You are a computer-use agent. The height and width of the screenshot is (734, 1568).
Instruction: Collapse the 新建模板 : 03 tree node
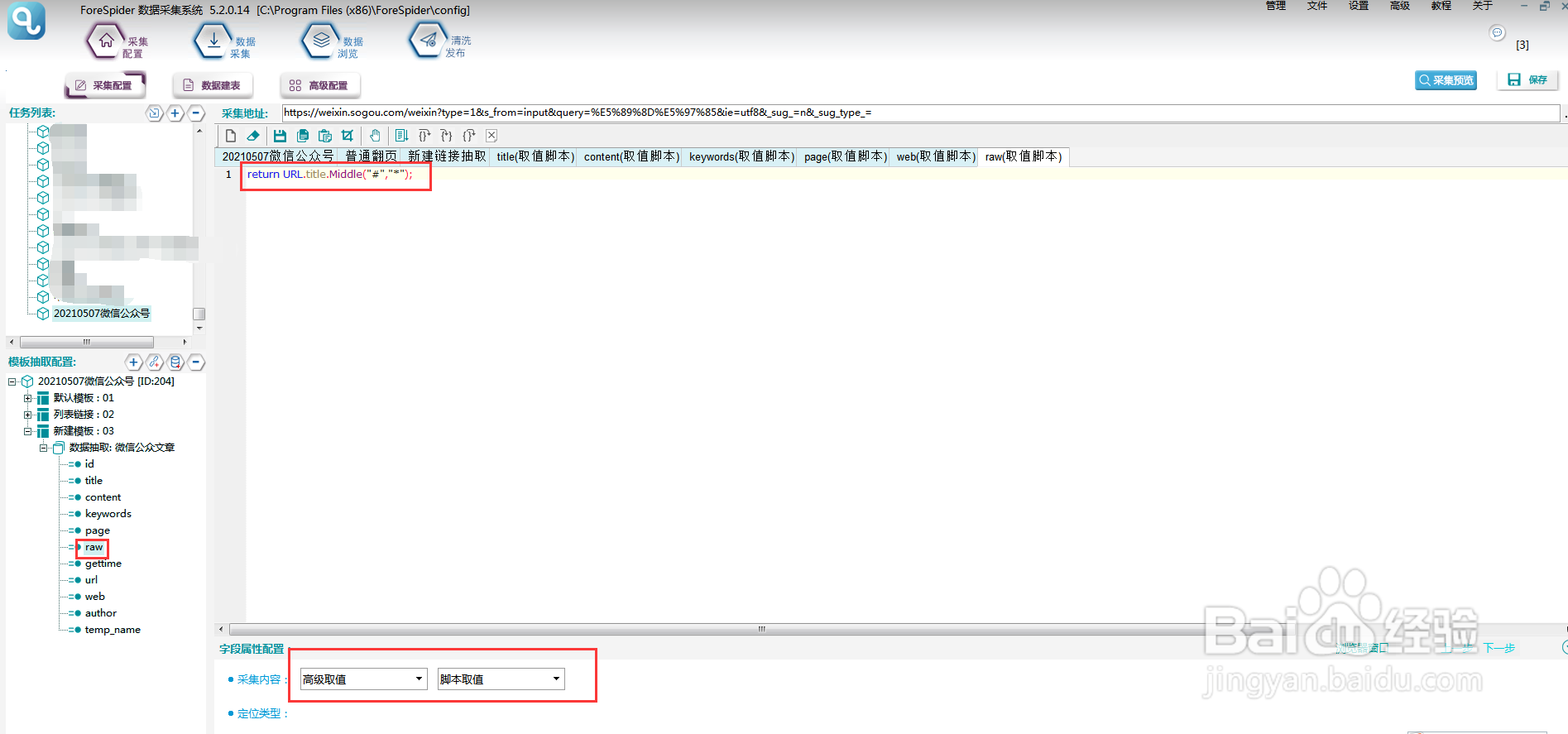pyautogui.click(x=27, y=431)
